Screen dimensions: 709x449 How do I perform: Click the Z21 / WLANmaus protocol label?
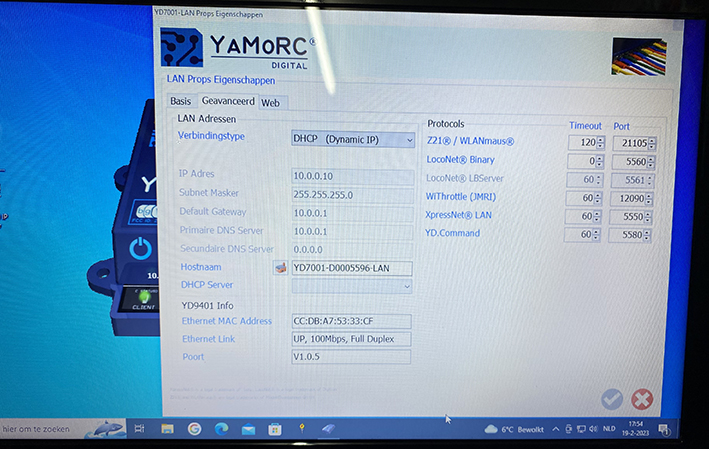click(x=470, y=141)
